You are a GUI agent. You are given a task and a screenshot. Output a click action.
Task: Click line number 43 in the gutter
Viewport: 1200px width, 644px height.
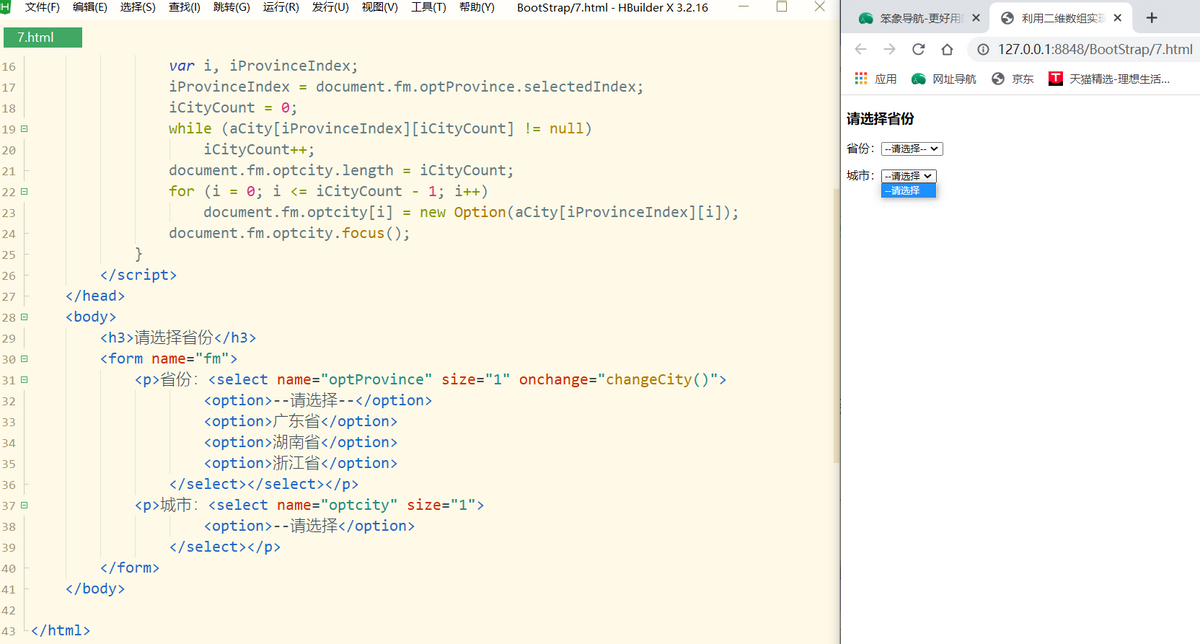pyautogui.click(x=9, y=631)
